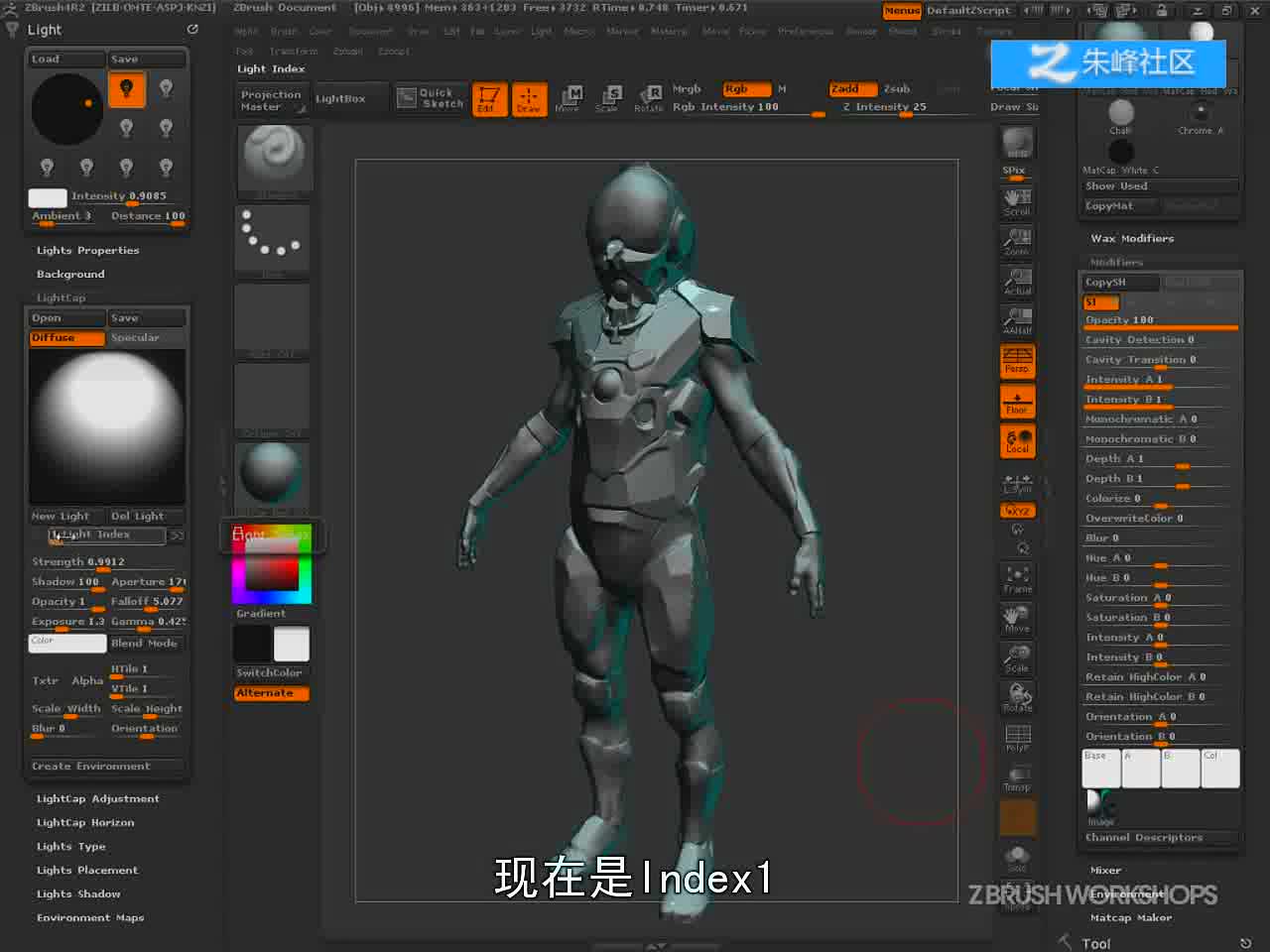Open the Quick Sketch tool

431,98
